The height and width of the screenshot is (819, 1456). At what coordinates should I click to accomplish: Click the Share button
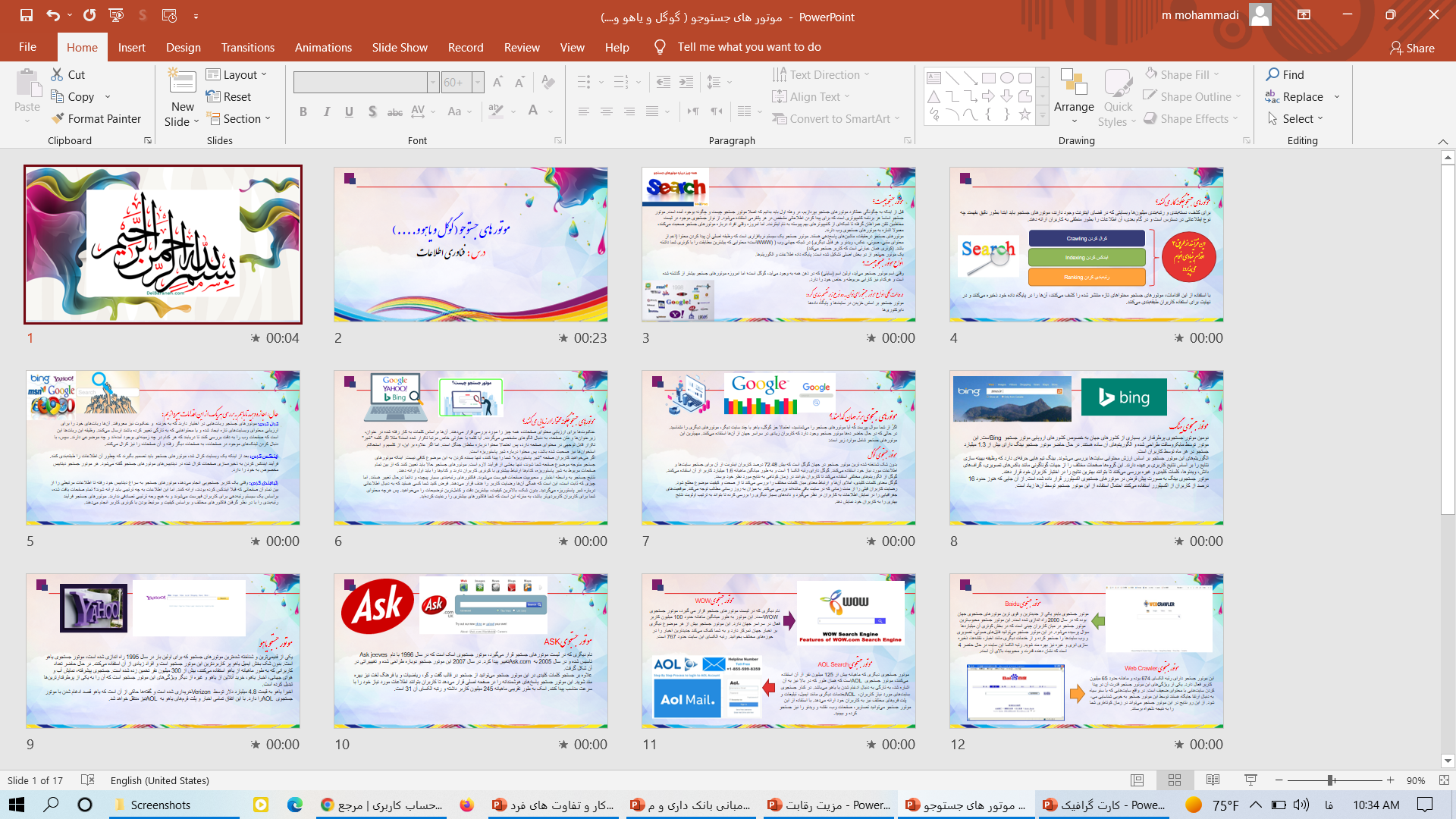1412,48
